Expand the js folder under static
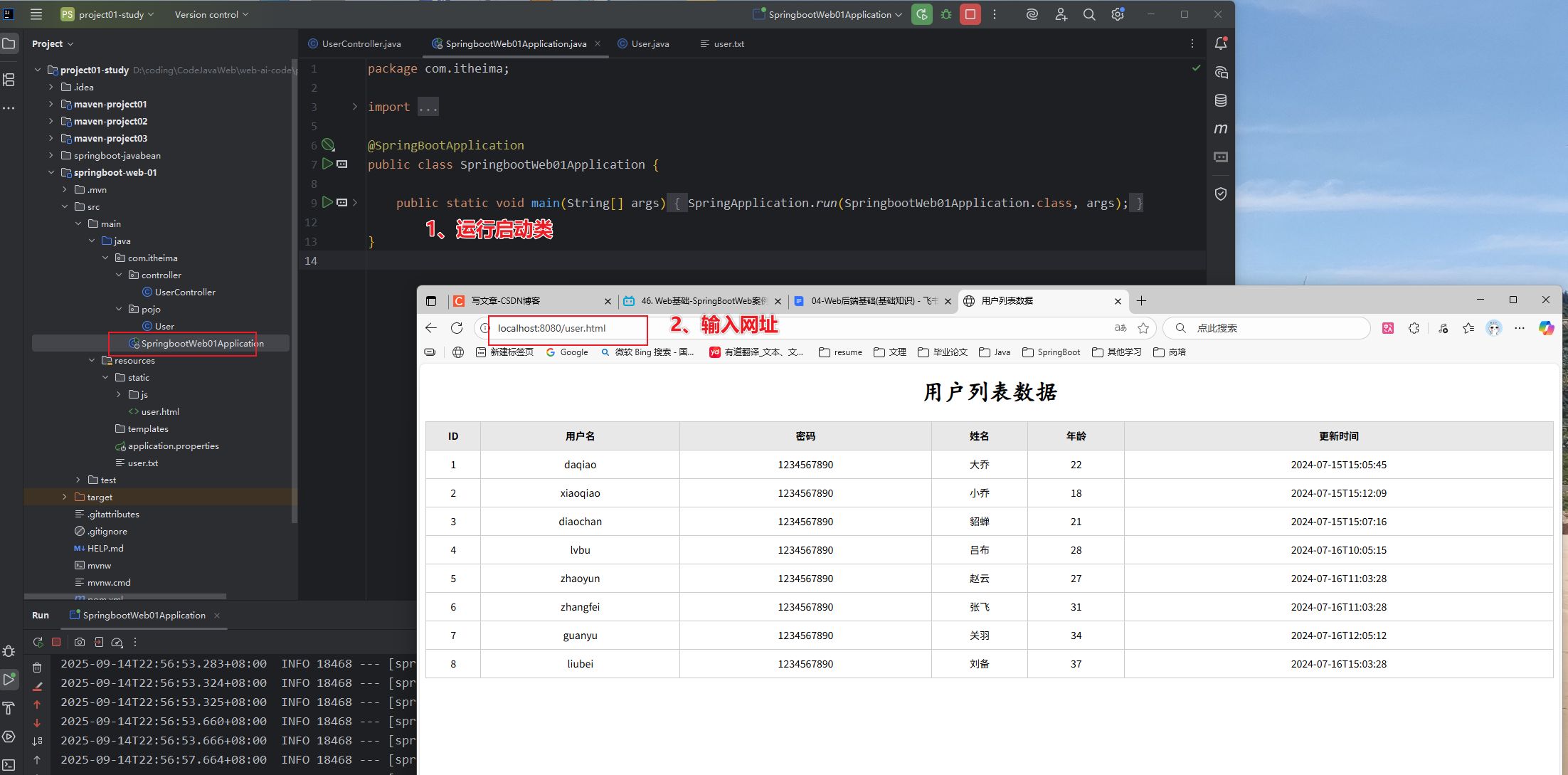 pyautogui.click(x=119, y=394)
